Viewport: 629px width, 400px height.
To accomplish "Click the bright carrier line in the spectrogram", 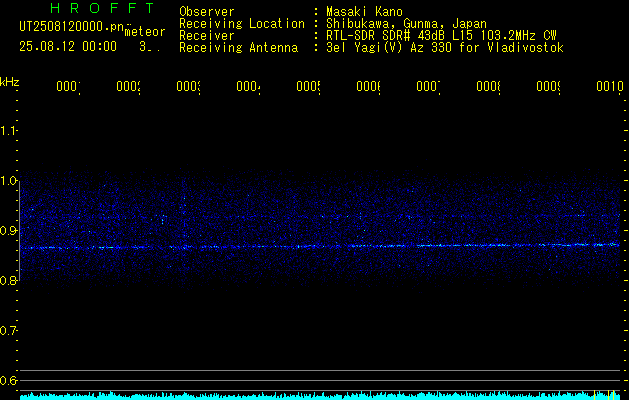I will point(320,246).
